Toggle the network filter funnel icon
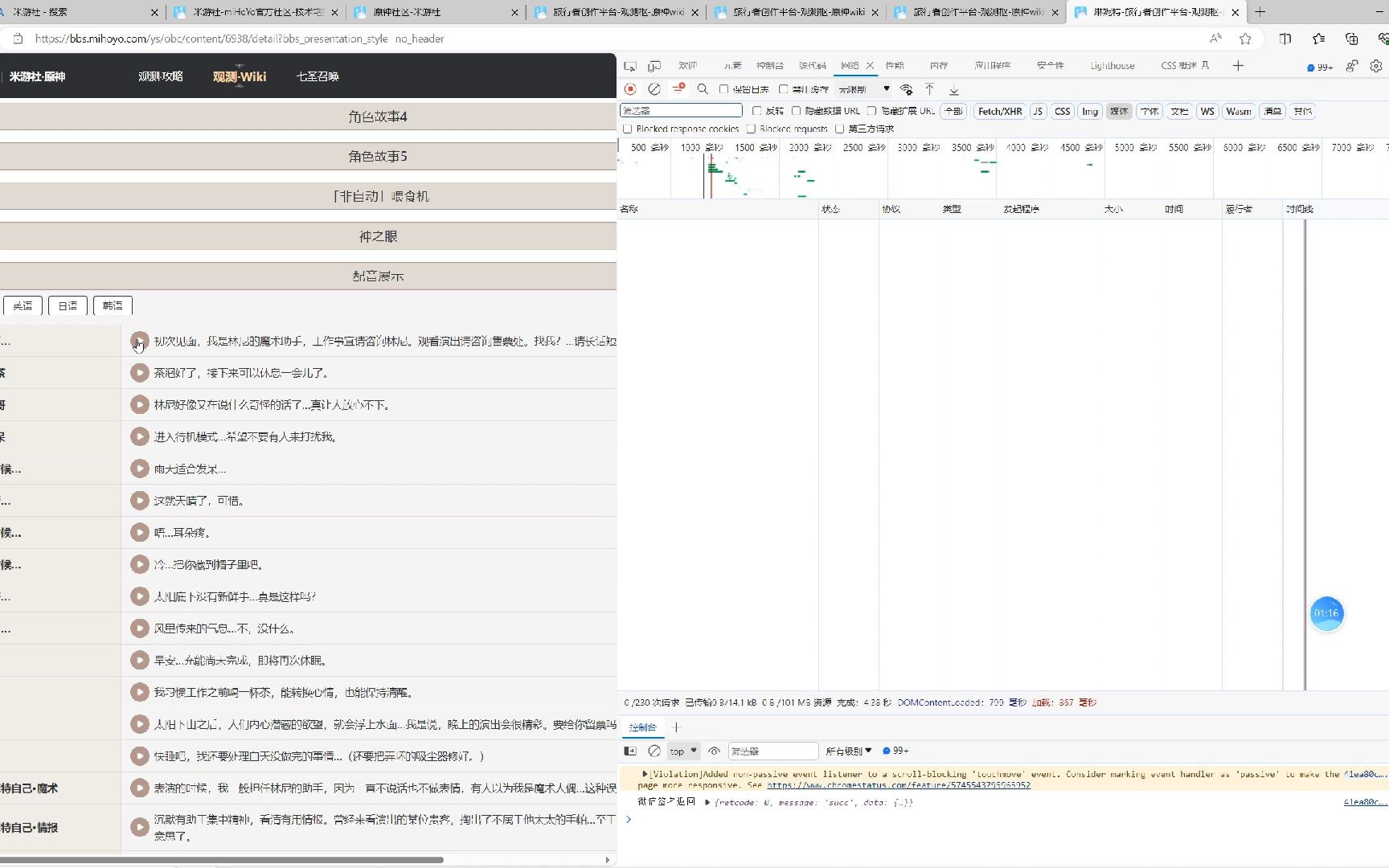Viewport: 1389px width, 868px height. click(x=678, y=88)
